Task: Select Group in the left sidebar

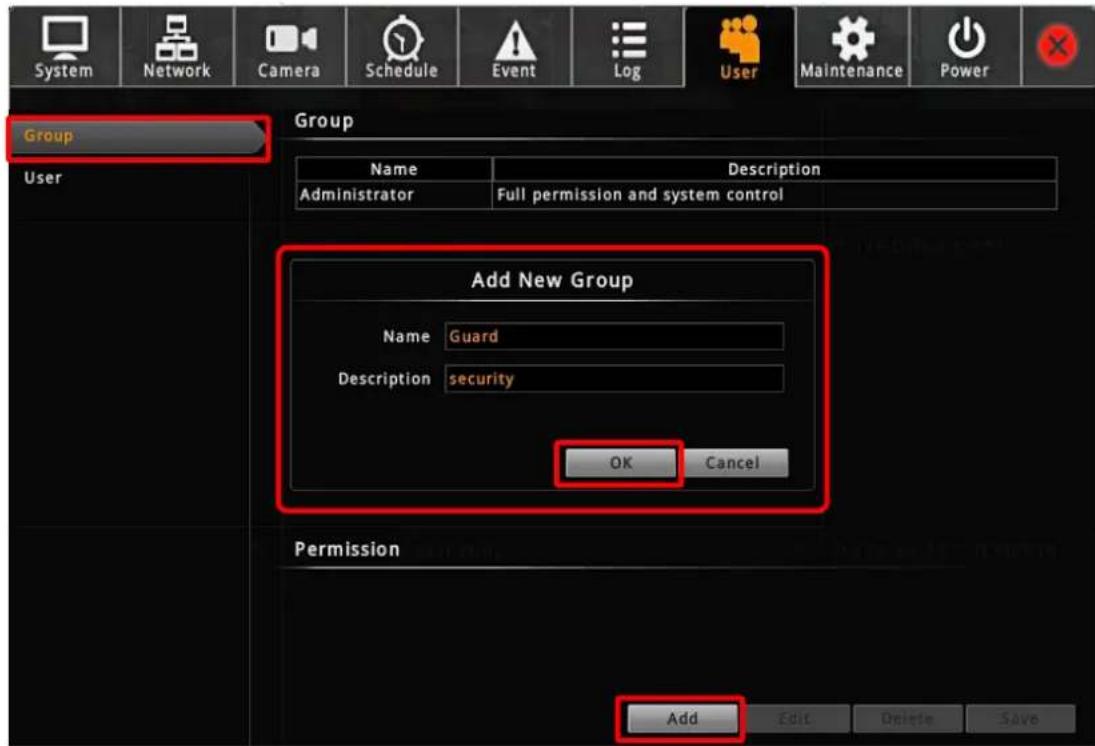Action: click(138, 137)
